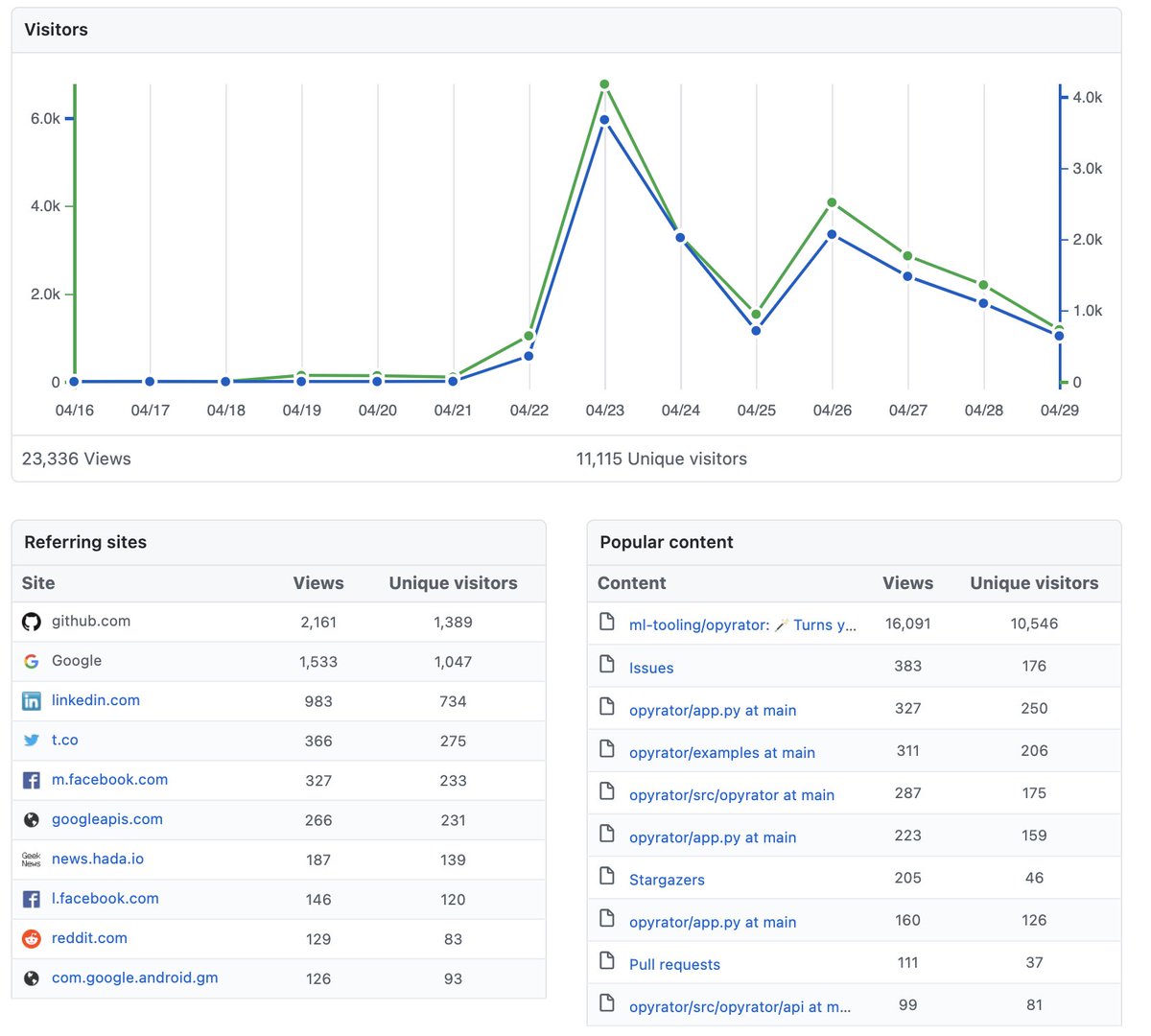Viewport: 1151px width, 1036px height.
Task: Open the opyrator/src/opyrator at main link
Action: [x=732, y=794]
